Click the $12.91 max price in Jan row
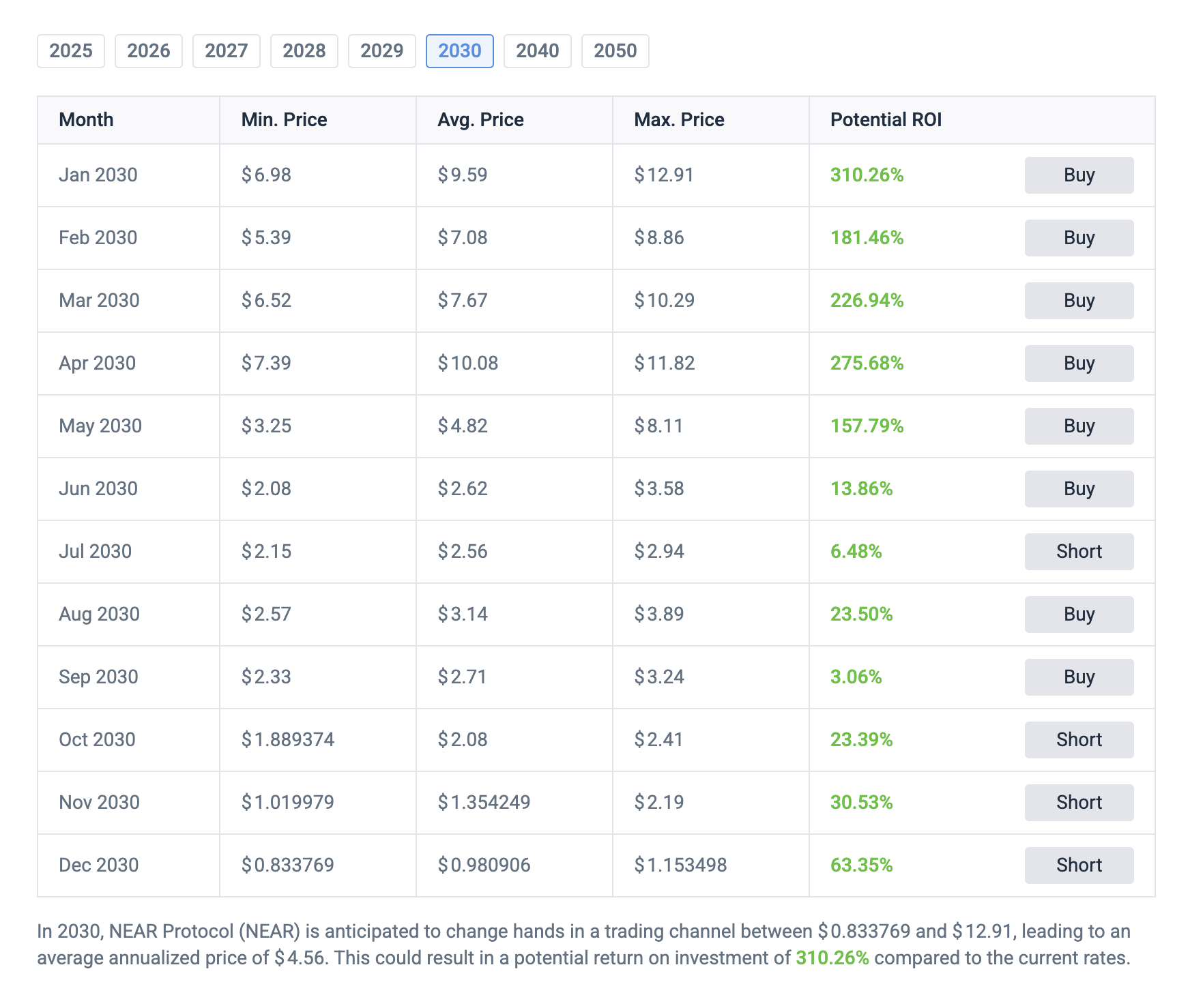The height and width of the screenshot is (1008, 1190). (664, 175)
